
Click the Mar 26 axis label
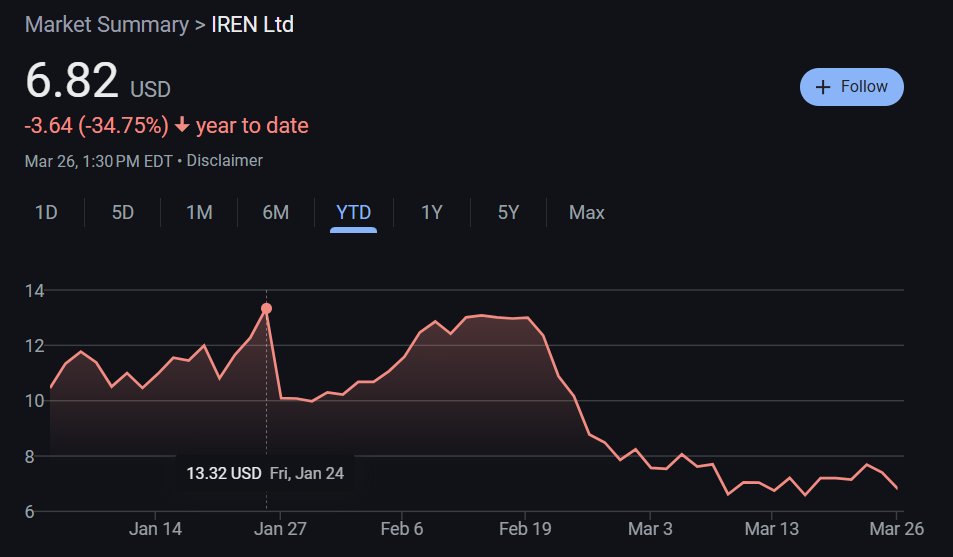[896, 528]
